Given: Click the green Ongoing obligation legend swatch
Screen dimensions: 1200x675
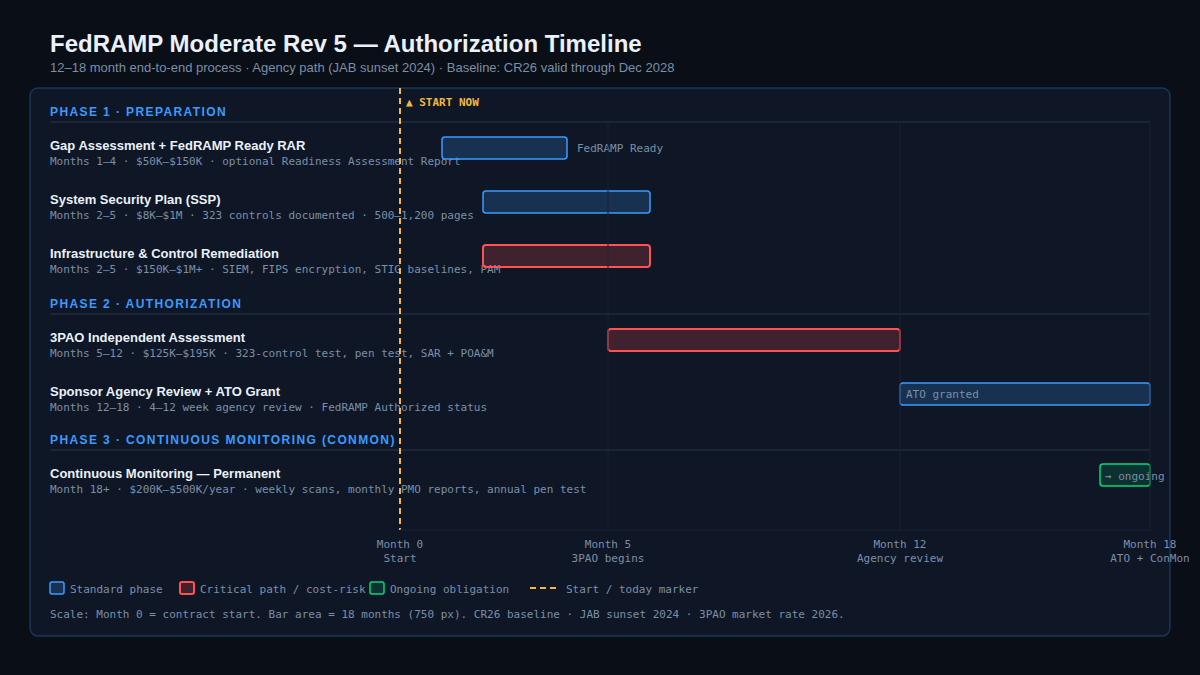Looking at the screenshot, I should pos(377,588).
